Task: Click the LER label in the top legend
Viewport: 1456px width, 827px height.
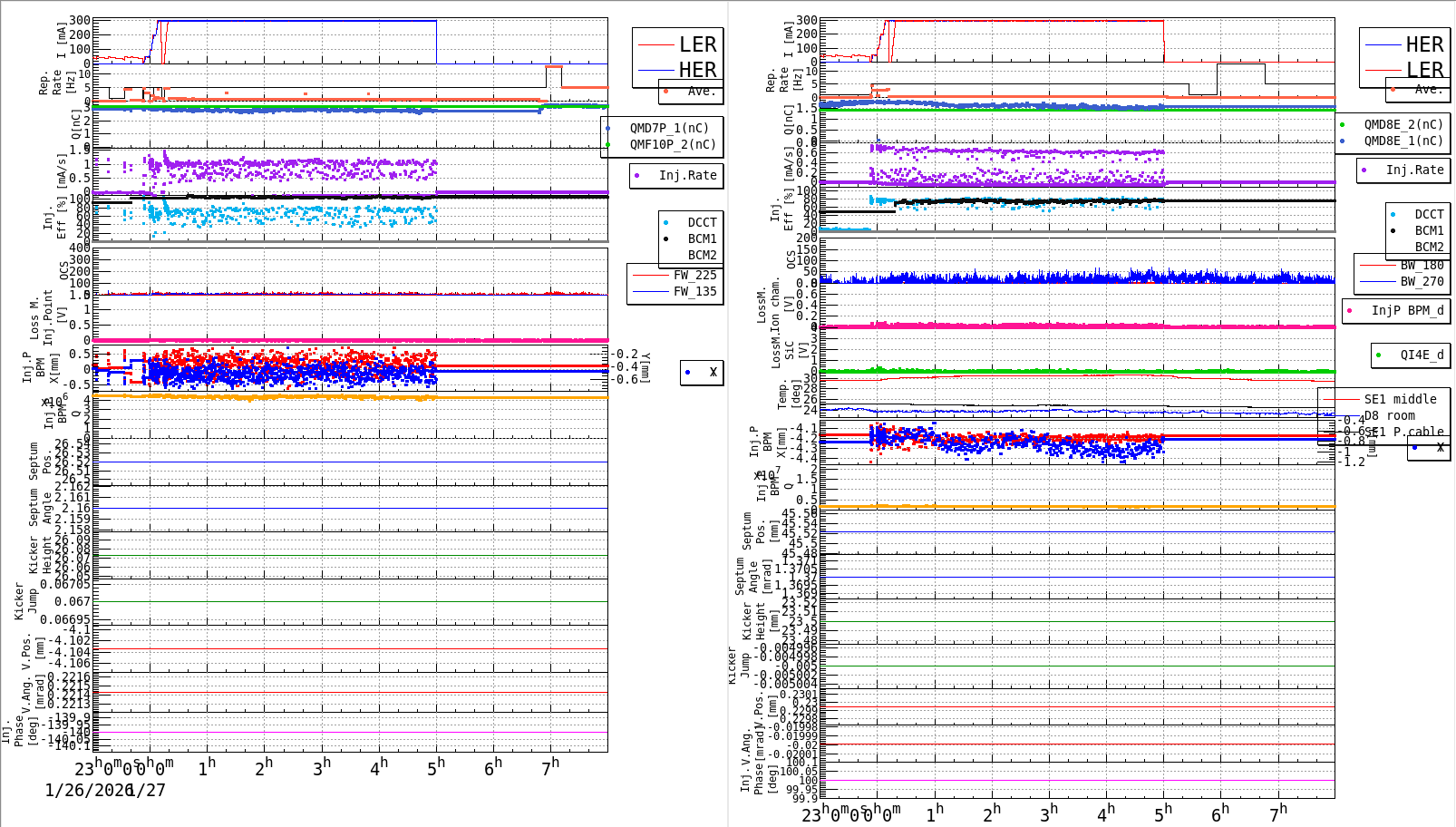Action: 698,44
